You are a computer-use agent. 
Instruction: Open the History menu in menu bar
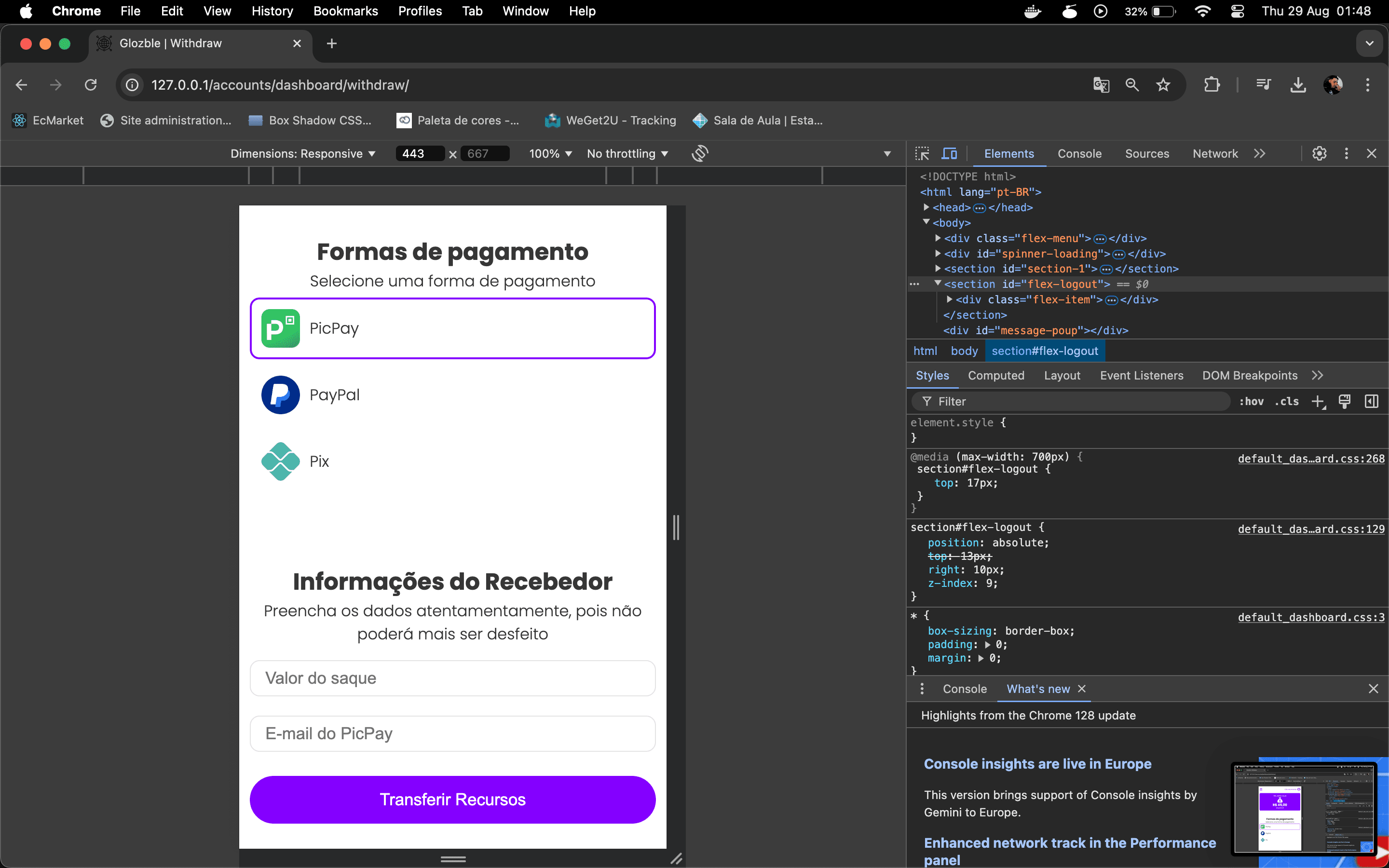point(272,12)
